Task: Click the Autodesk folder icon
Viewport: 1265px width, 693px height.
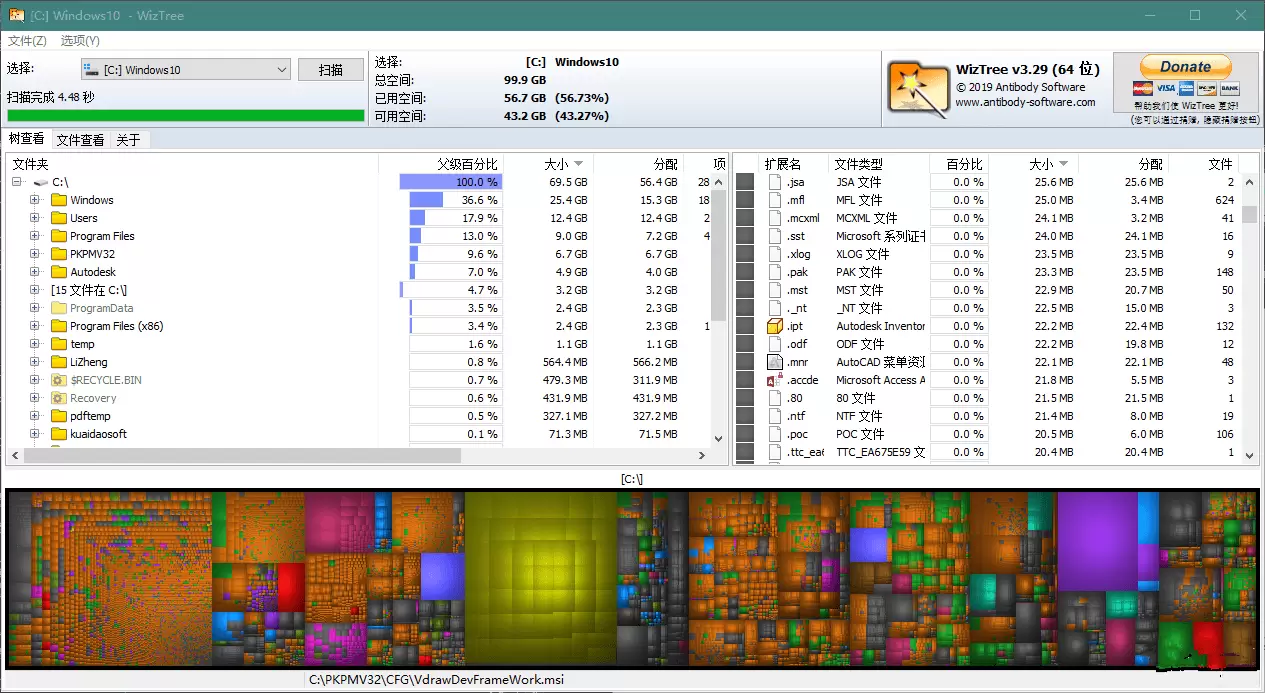Action: 59,272
